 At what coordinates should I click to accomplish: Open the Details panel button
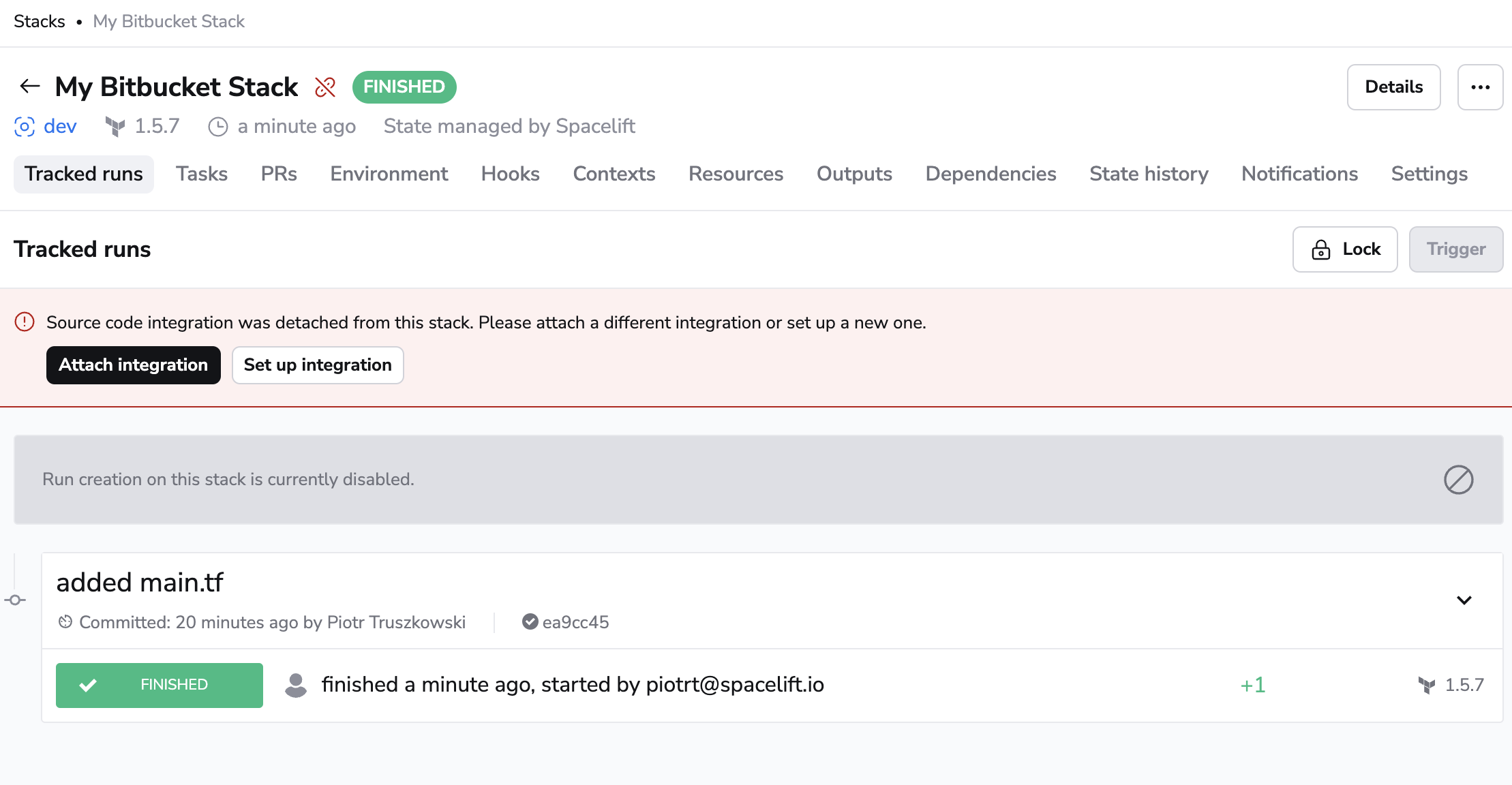[x=1393, y=87]
